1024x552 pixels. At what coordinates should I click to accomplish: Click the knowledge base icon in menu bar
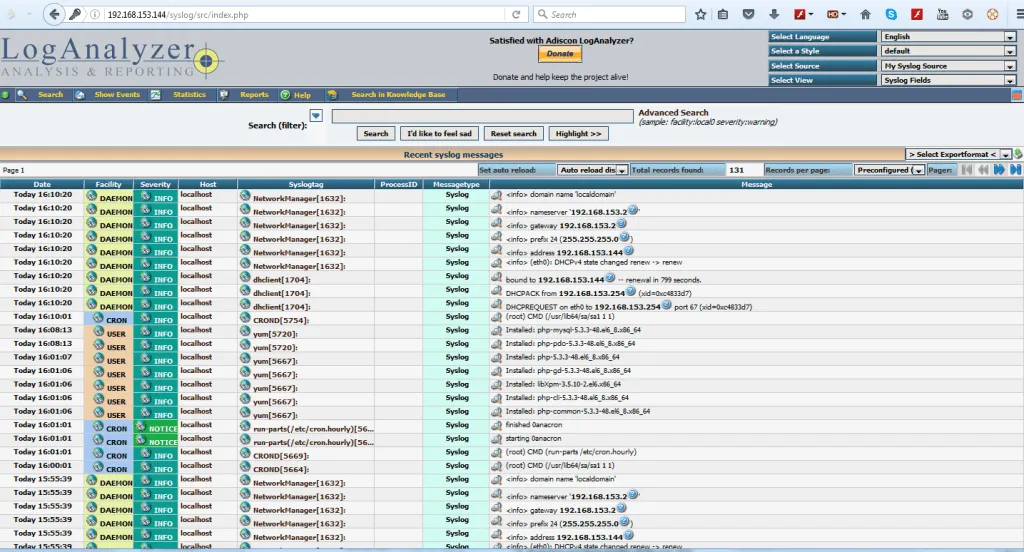tap(332, 95)
